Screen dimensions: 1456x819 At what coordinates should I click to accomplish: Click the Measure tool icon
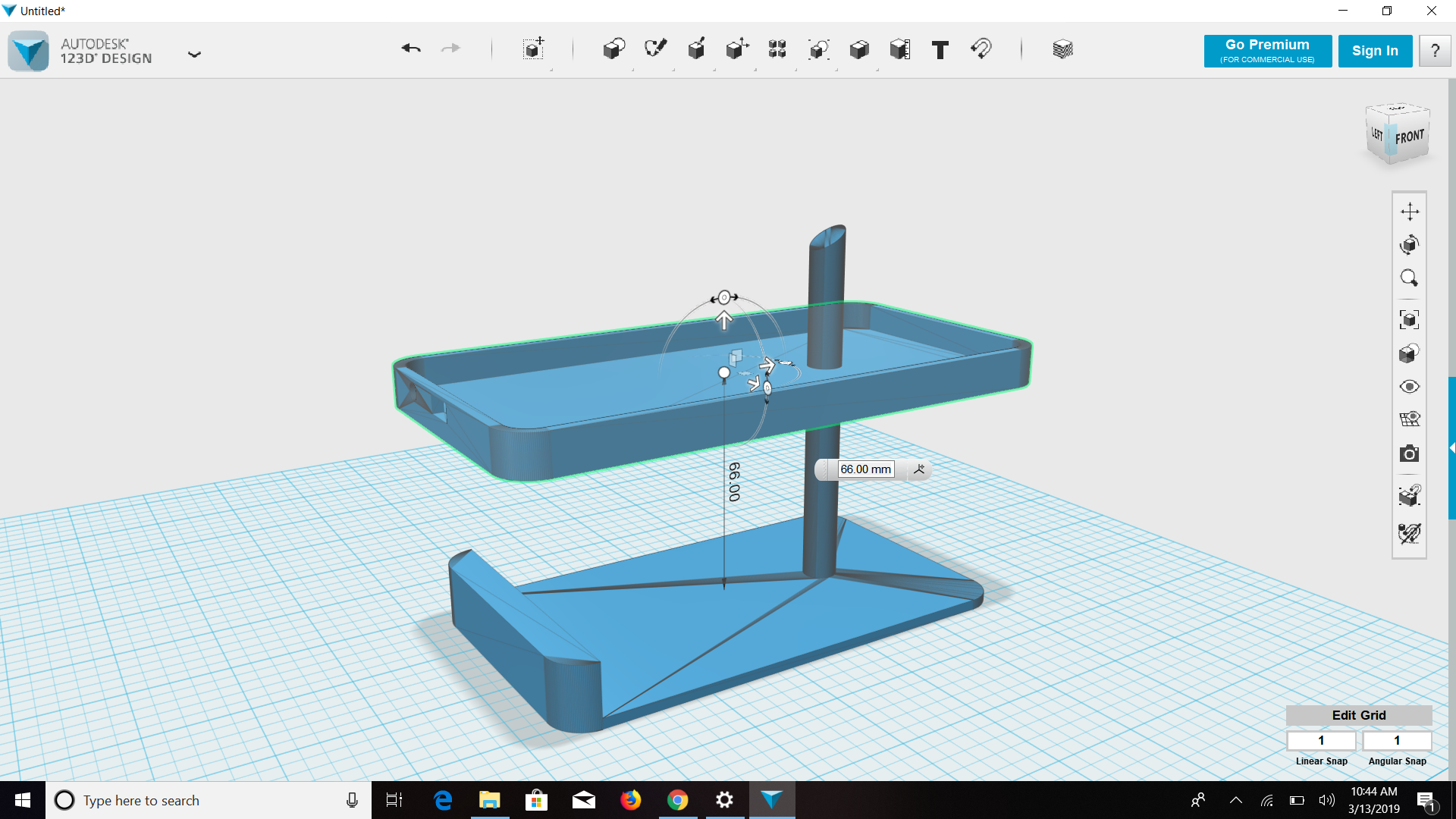(x=900, y=49)
